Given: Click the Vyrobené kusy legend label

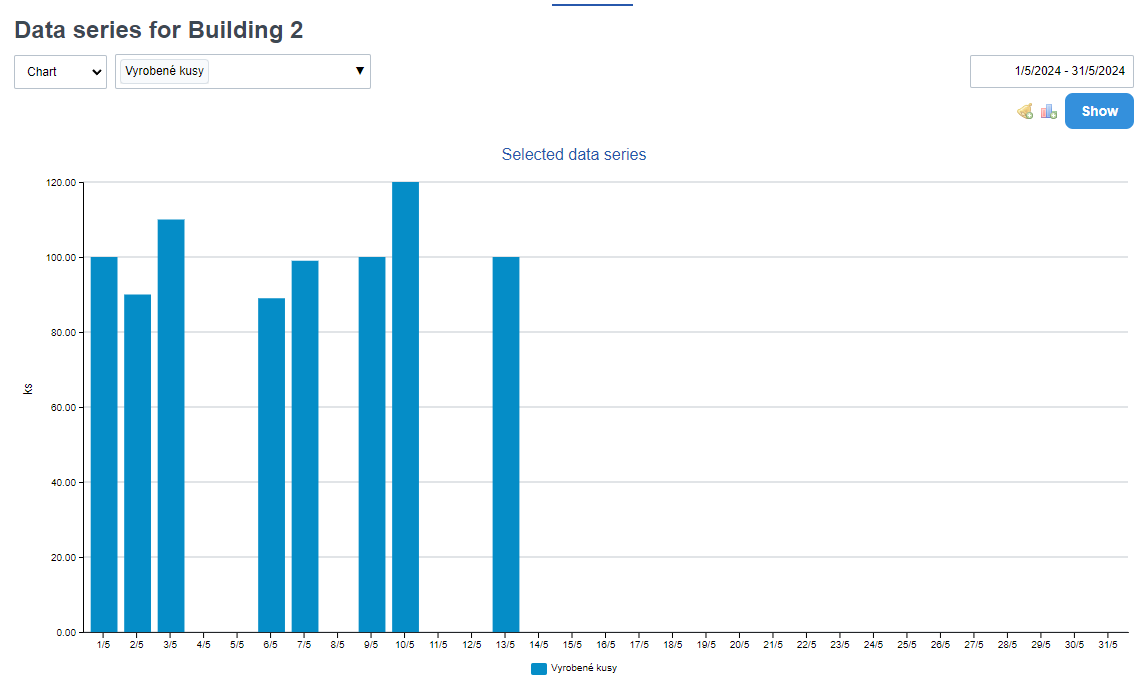Looking at the screenshot, I should point(583,668).
